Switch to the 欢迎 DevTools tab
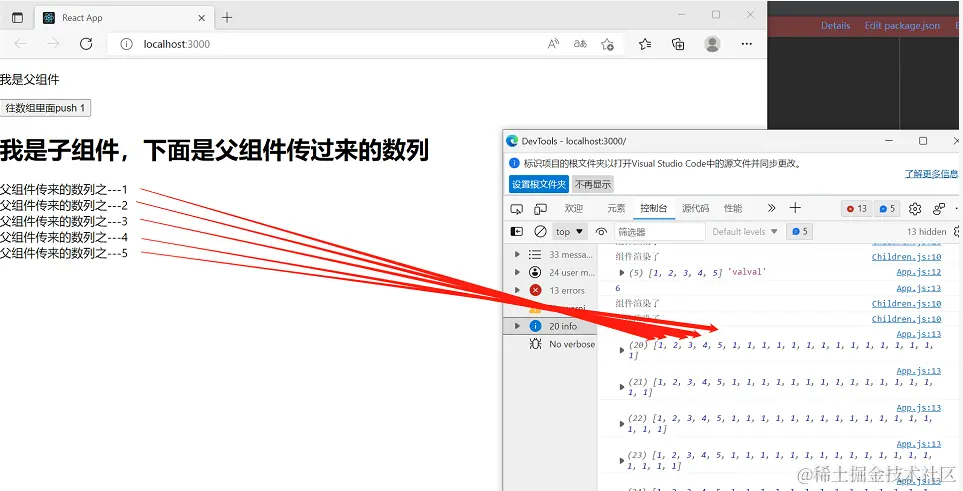This screenshot has height=491, width=963. (574, 208)
